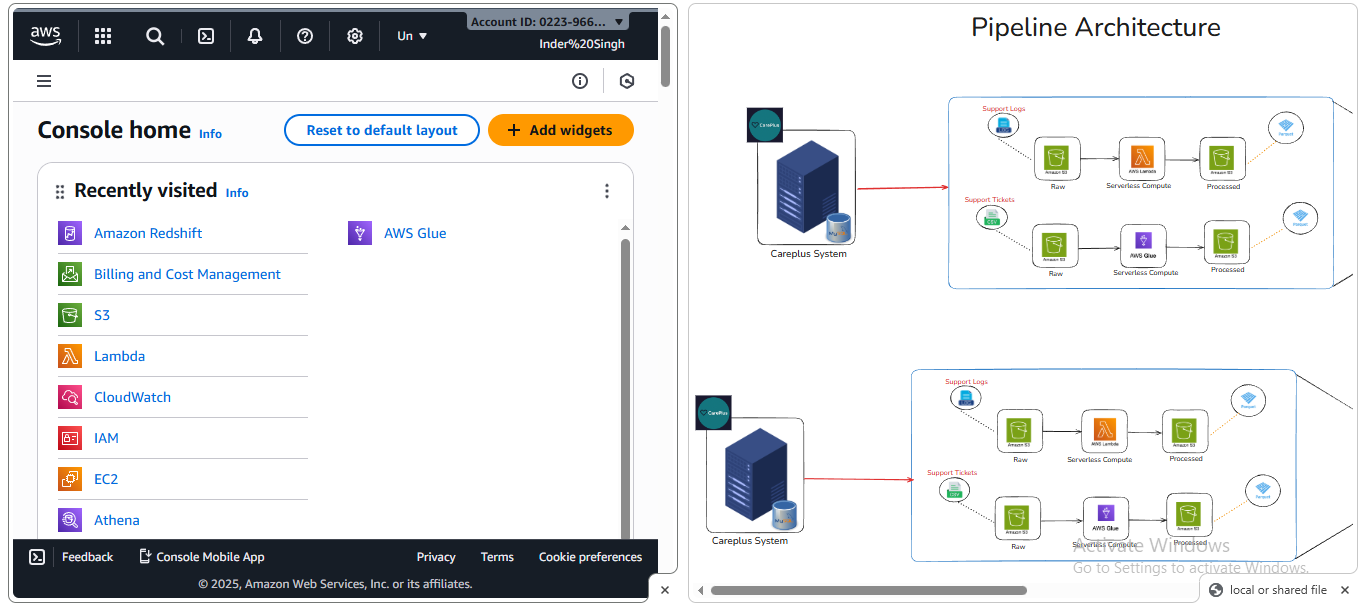
Task: Open Recently visited widget options menu
Action: pyautogui.click(x=606, y=191)
